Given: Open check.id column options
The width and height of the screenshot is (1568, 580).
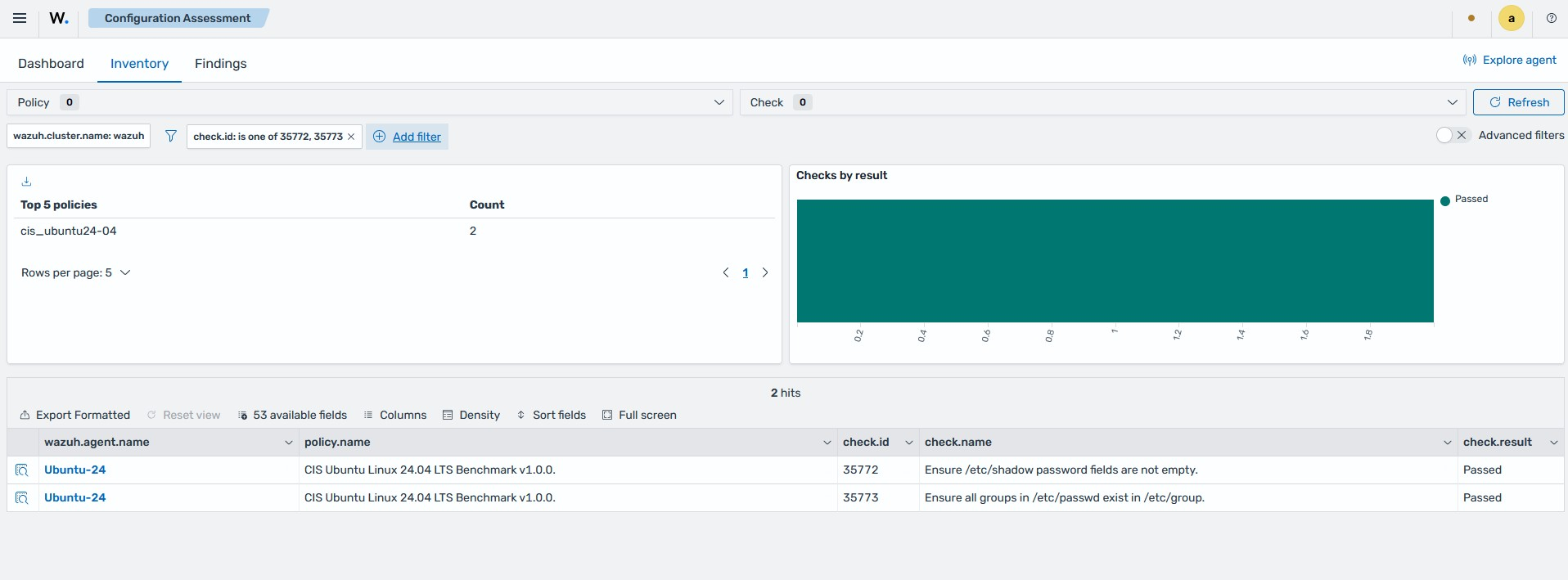Looking at the screenshot, I should 908,443.
